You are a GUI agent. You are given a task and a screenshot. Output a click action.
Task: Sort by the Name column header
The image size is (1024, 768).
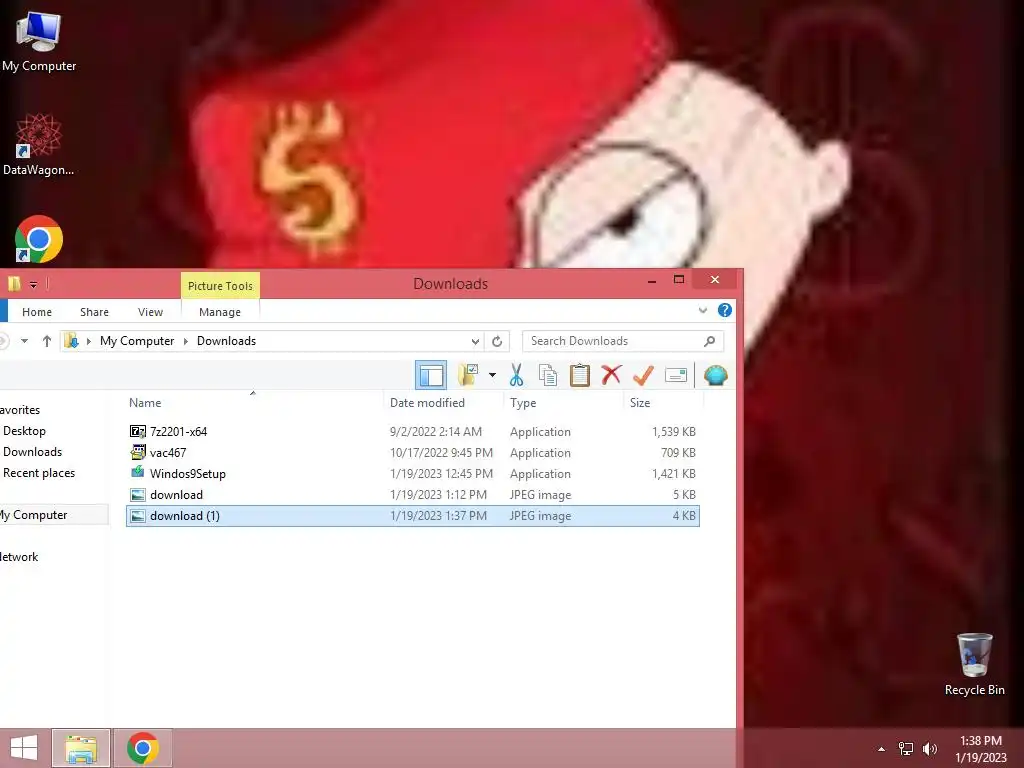[x=145, y=403]
